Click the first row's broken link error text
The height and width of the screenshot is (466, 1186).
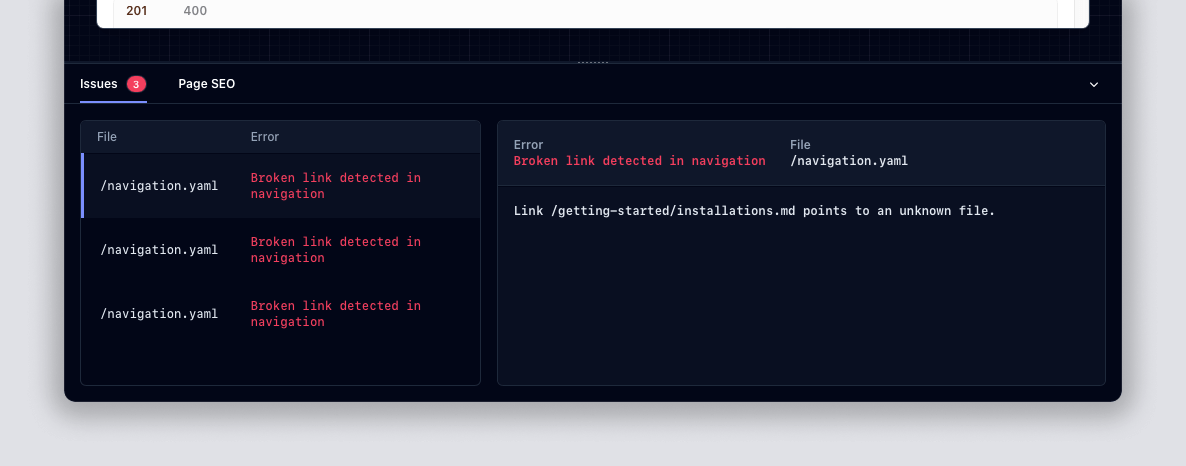click(335, 186)
